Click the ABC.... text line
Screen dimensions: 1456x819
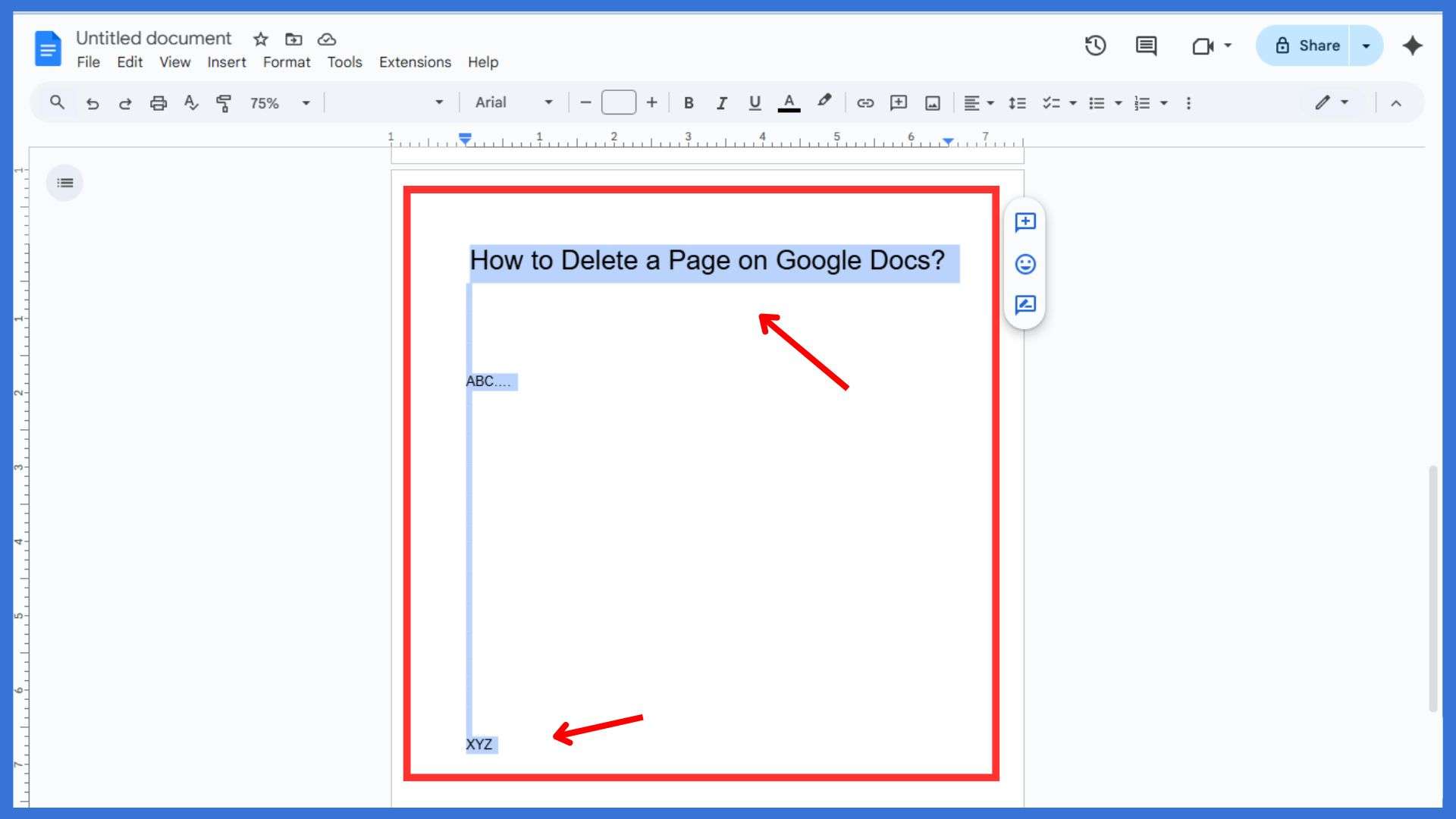[488, 381]
